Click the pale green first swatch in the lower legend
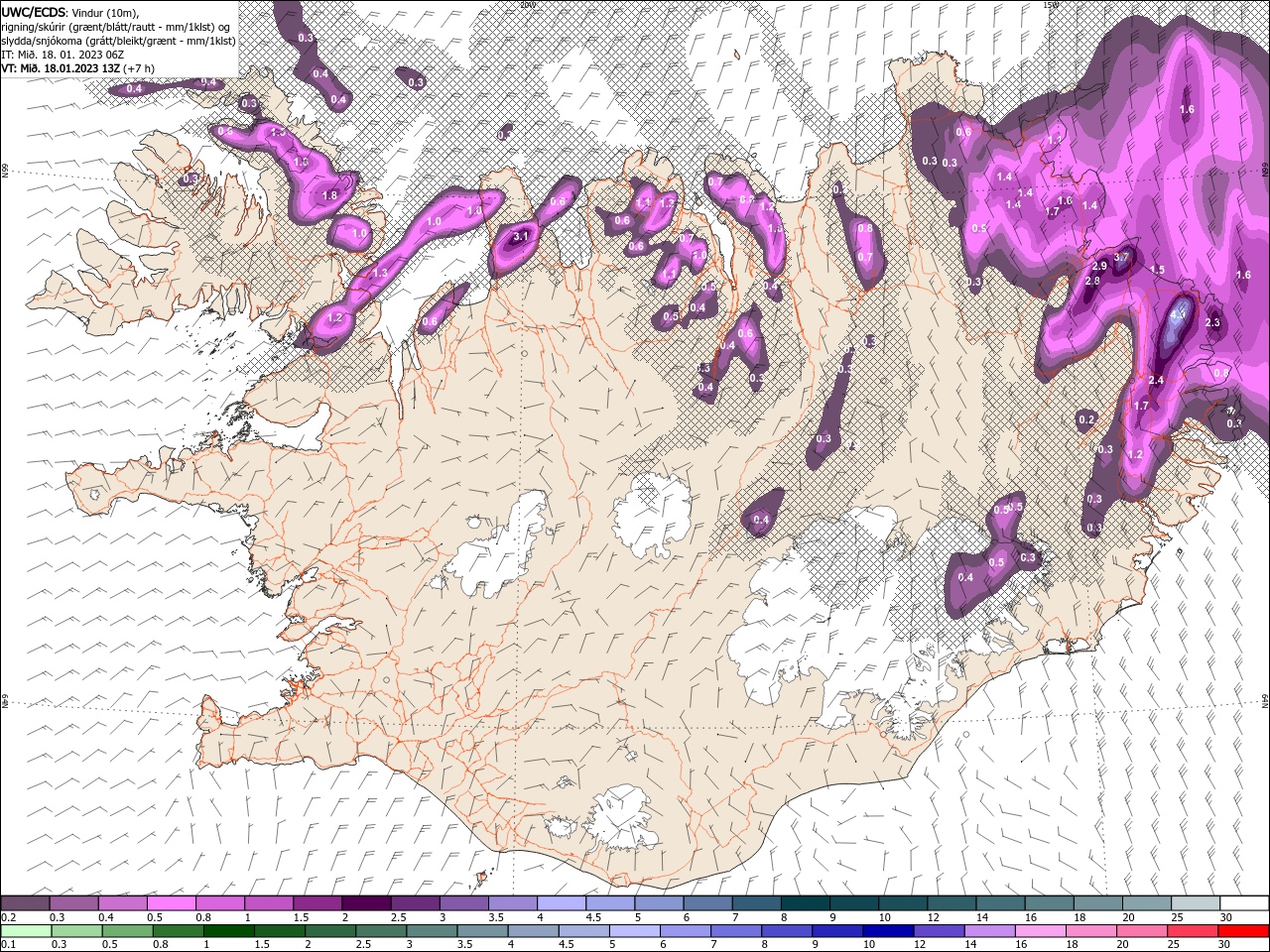This screenshot has width=1270, height=952. 26,931
